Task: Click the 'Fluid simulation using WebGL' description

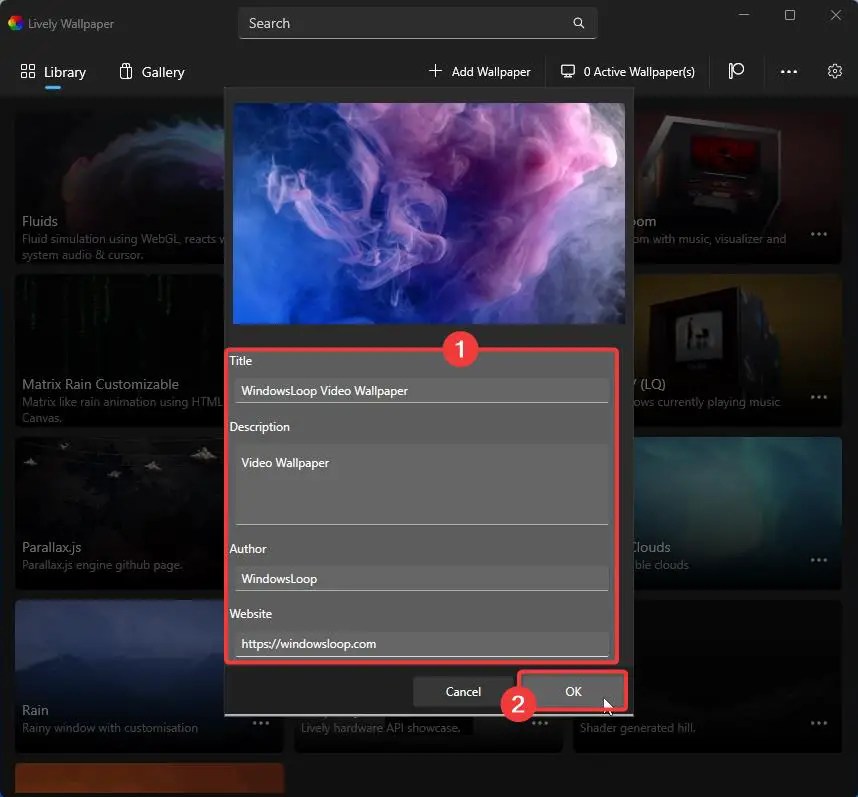Action: (123, 247)
